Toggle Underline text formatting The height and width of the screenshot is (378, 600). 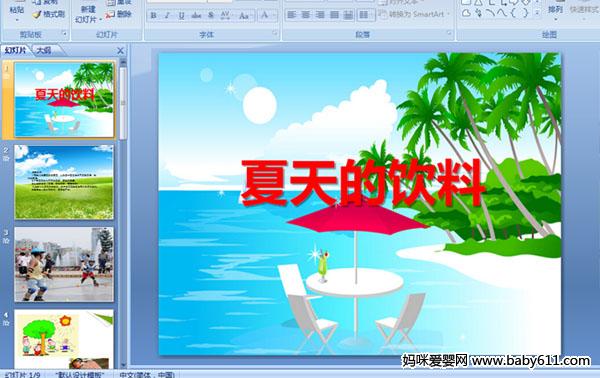pos(181,16)
